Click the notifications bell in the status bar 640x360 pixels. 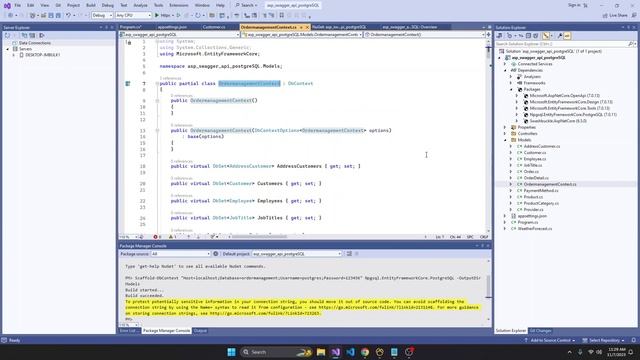point(633,340)
